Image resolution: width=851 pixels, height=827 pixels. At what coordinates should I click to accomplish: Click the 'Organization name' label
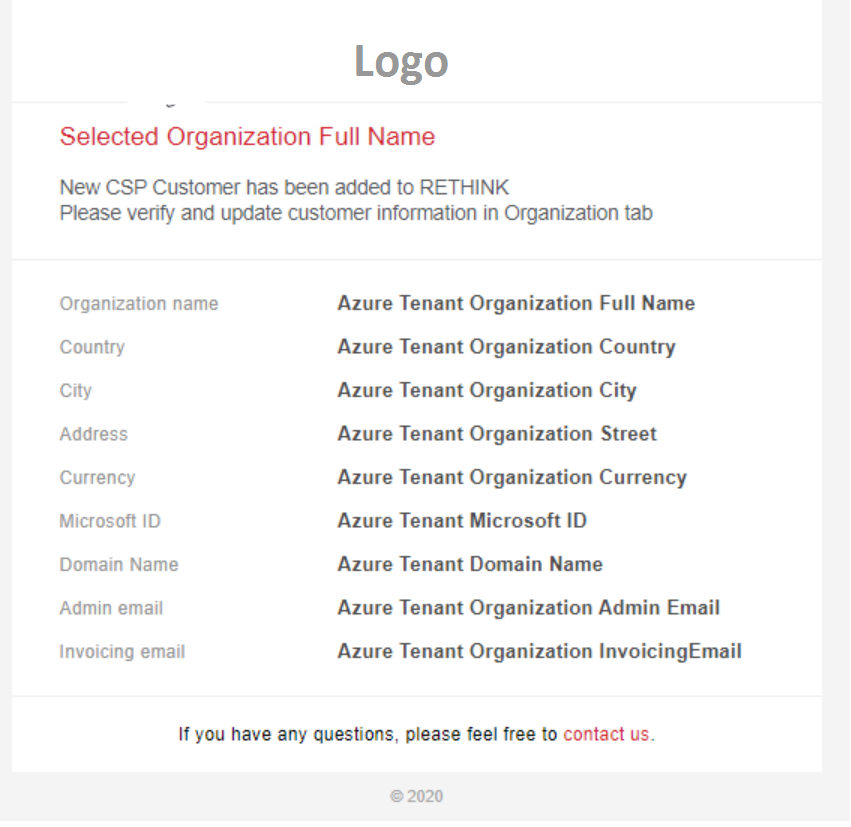click(139, 303)
